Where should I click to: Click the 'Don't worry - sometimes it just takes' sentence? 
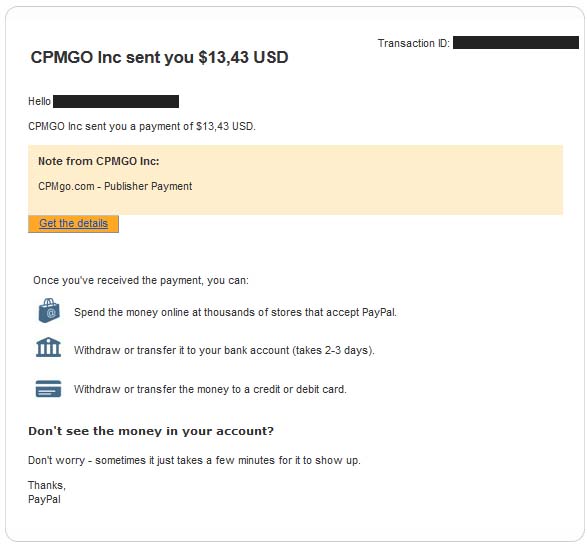[x=194, y=460]
